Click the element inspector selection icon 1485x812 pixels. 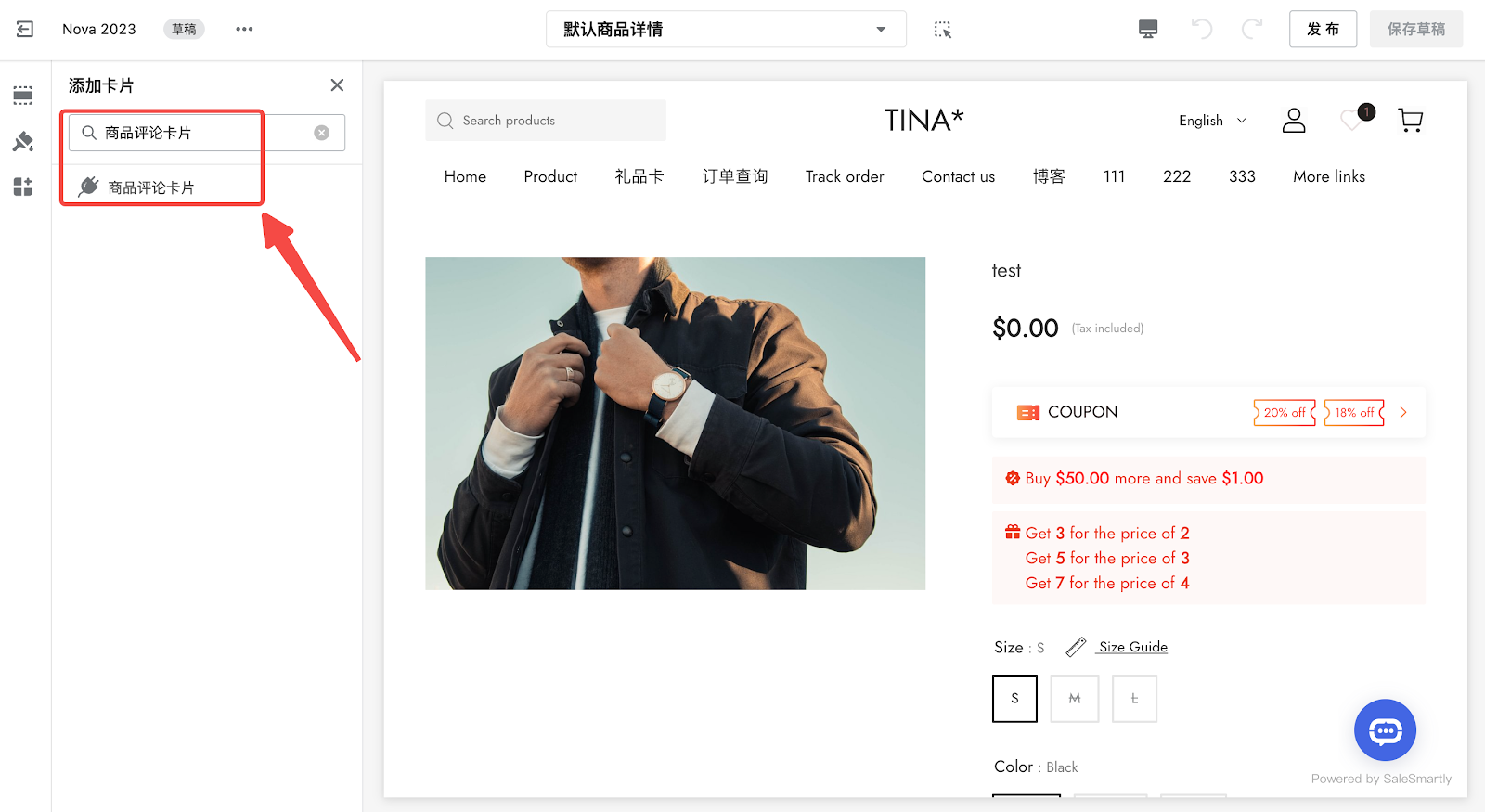click(943, 30)
